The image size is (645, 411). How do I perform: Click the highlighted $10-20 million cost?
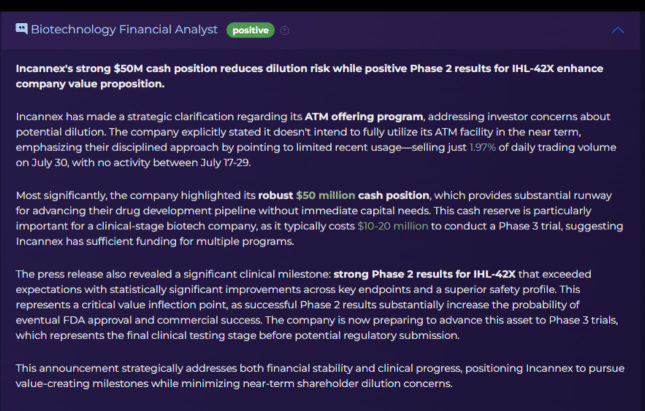pos(393,226)
